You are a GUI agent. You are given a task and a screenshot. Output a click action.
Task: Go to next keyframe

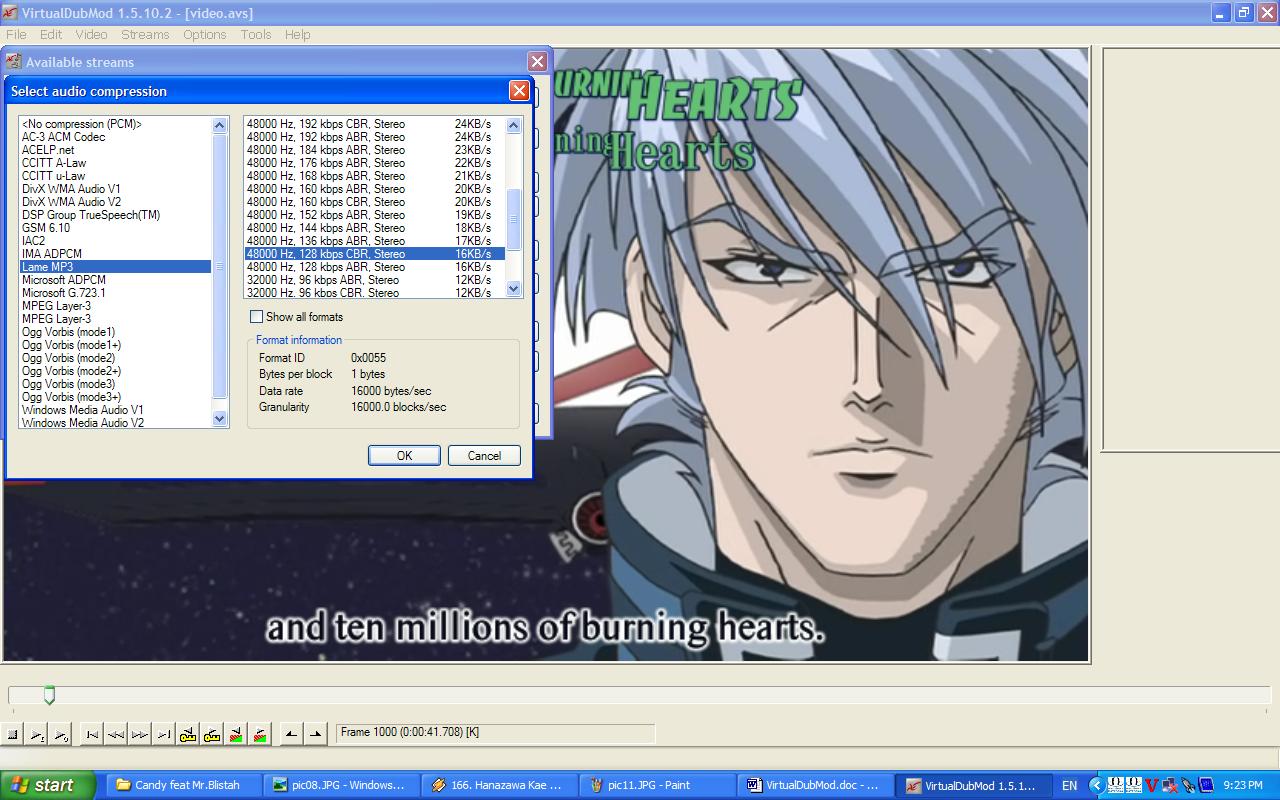212,734
